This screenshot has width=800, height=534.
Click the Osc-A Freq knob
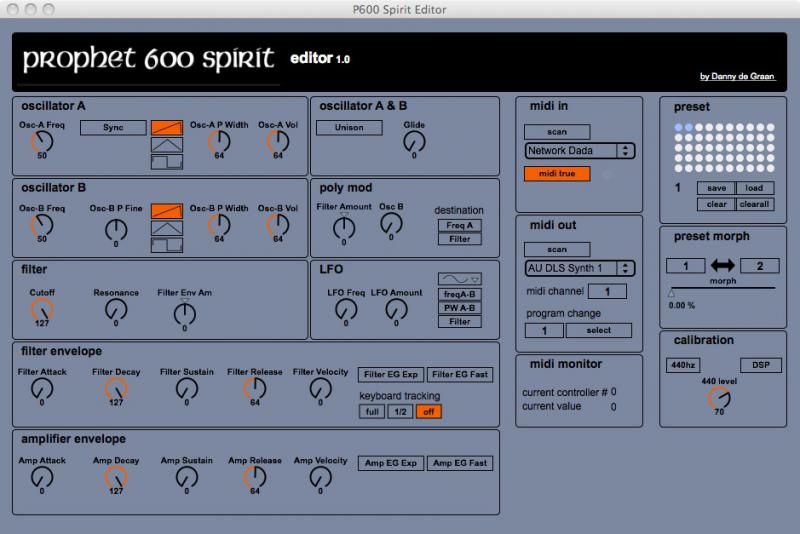pos(42,141)
